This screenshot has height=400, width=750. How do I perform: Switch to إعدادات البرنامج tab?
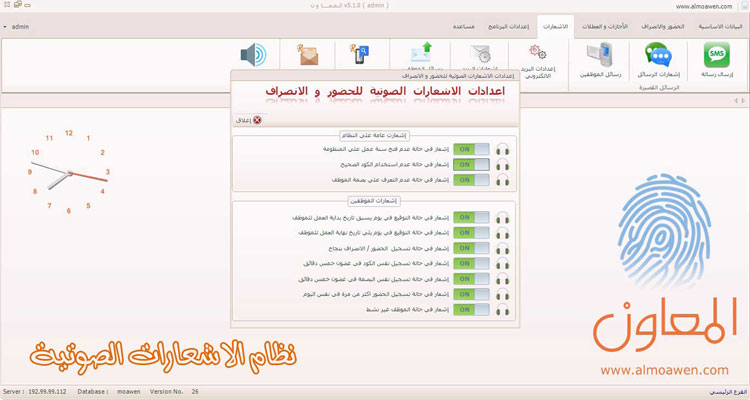click(508, 27)
